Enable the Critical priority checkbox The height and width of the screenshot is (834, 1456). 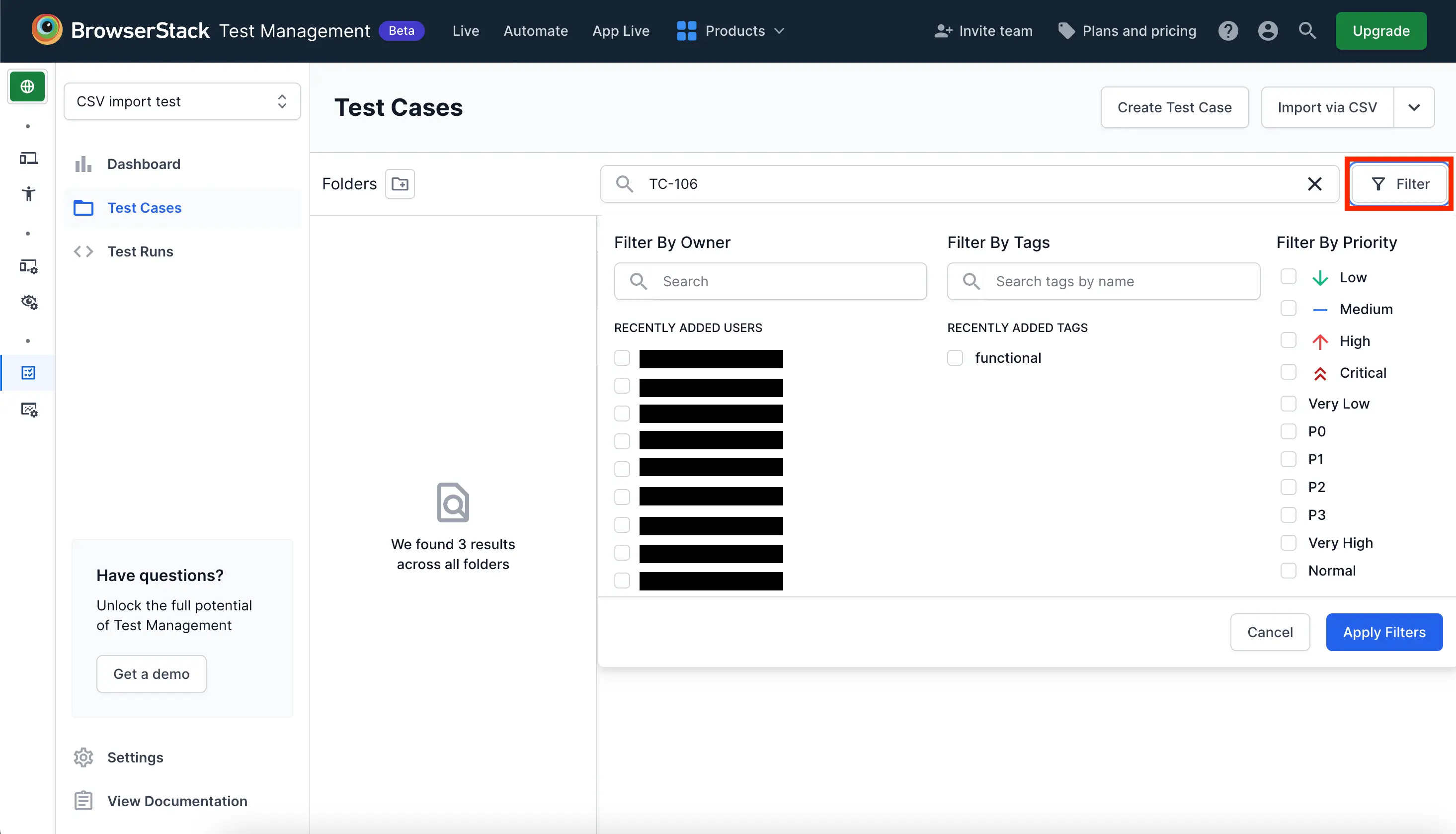click(1288, 372)
